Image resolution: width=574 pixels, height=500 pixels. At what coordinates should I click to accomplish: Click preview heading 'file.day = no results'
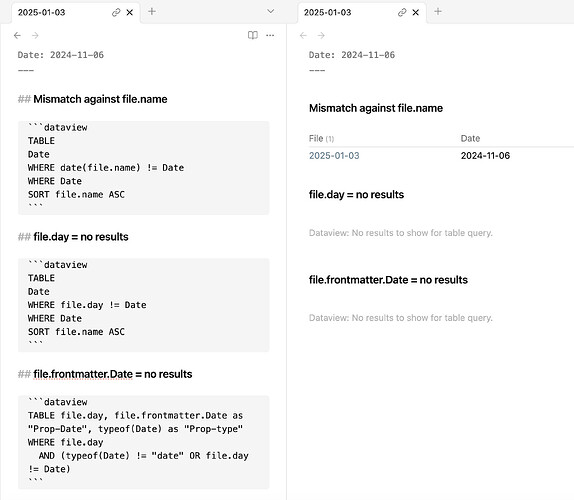(x=356, y=194)
